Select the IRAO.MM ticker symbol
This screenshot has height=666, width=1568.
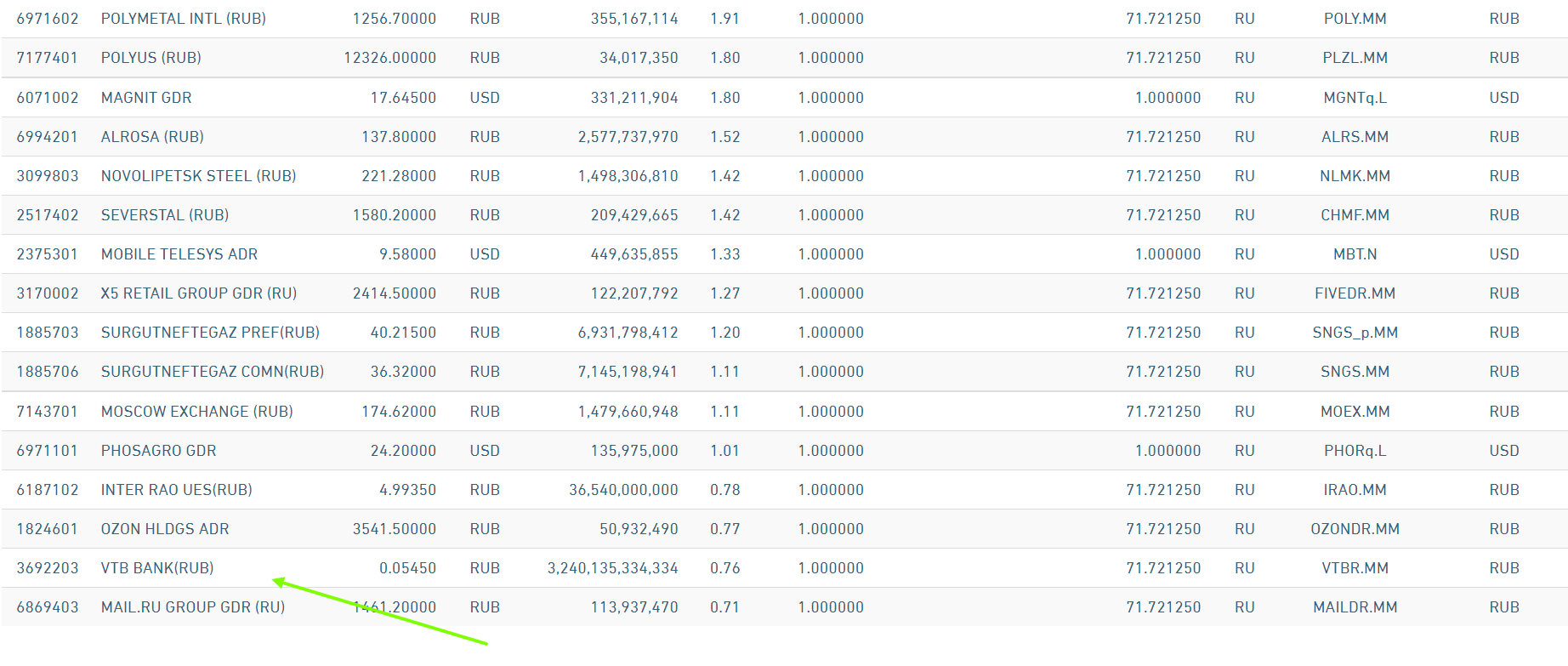pyautogui.click(x=1355, y=490)
